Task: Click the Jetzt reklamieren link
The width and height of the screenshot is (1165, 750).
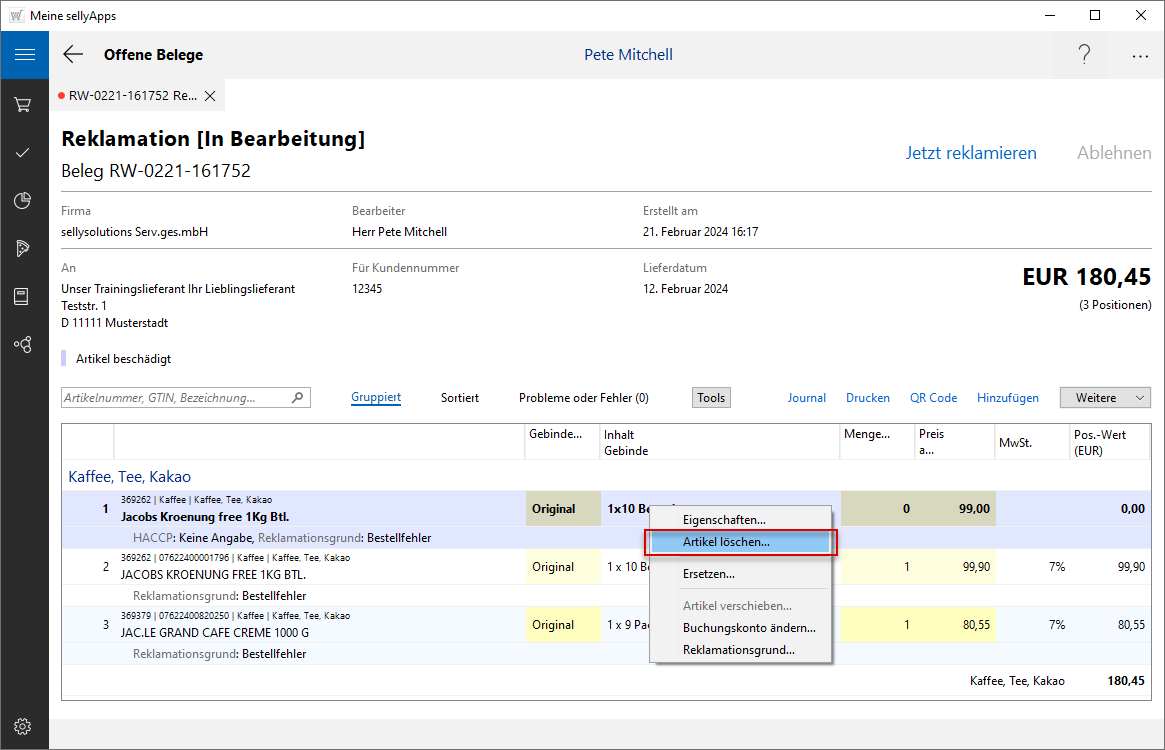Action: [971, 153]
